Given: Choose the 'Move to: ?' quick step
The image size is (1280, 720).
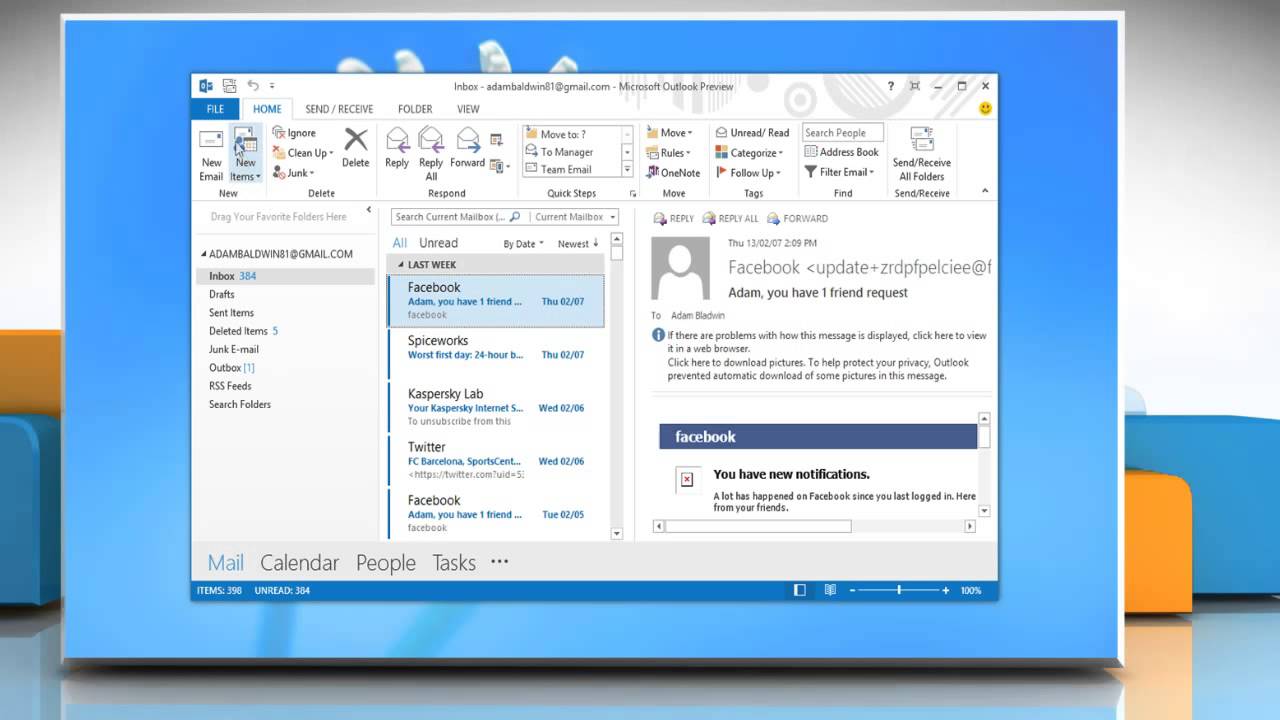Looking at the screenshot, I should click(x=571, y=134).
